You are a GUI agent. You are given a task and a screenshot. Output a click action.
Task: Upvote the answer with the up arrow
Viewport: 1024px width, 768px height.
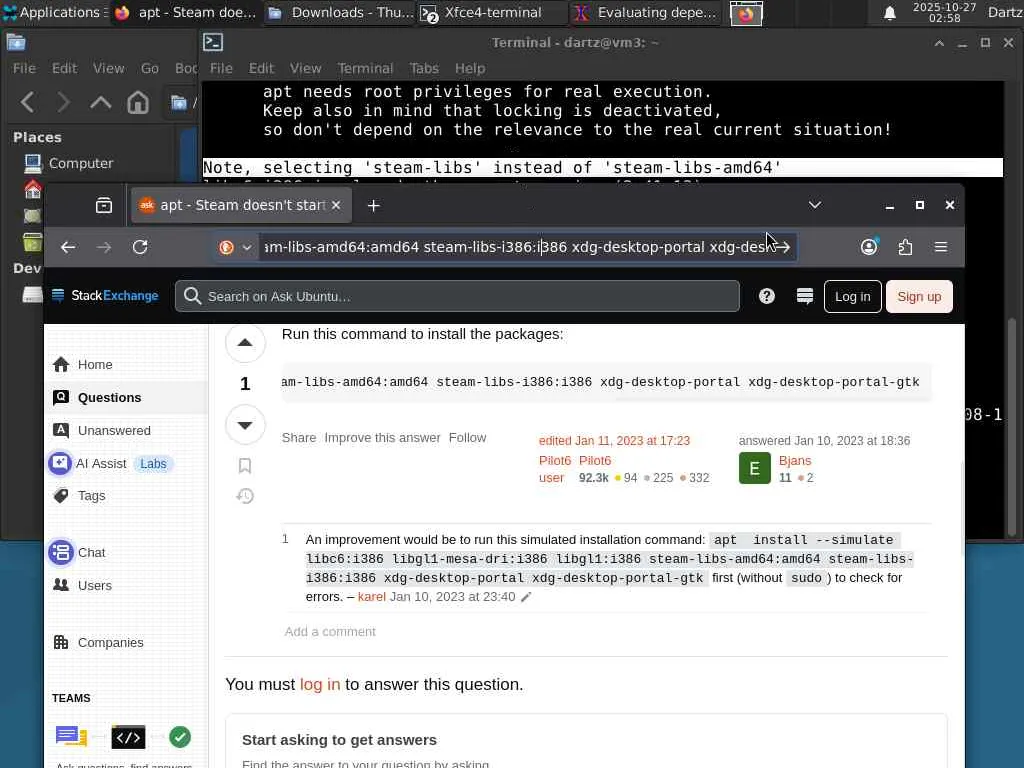click(x=245, y=342)
